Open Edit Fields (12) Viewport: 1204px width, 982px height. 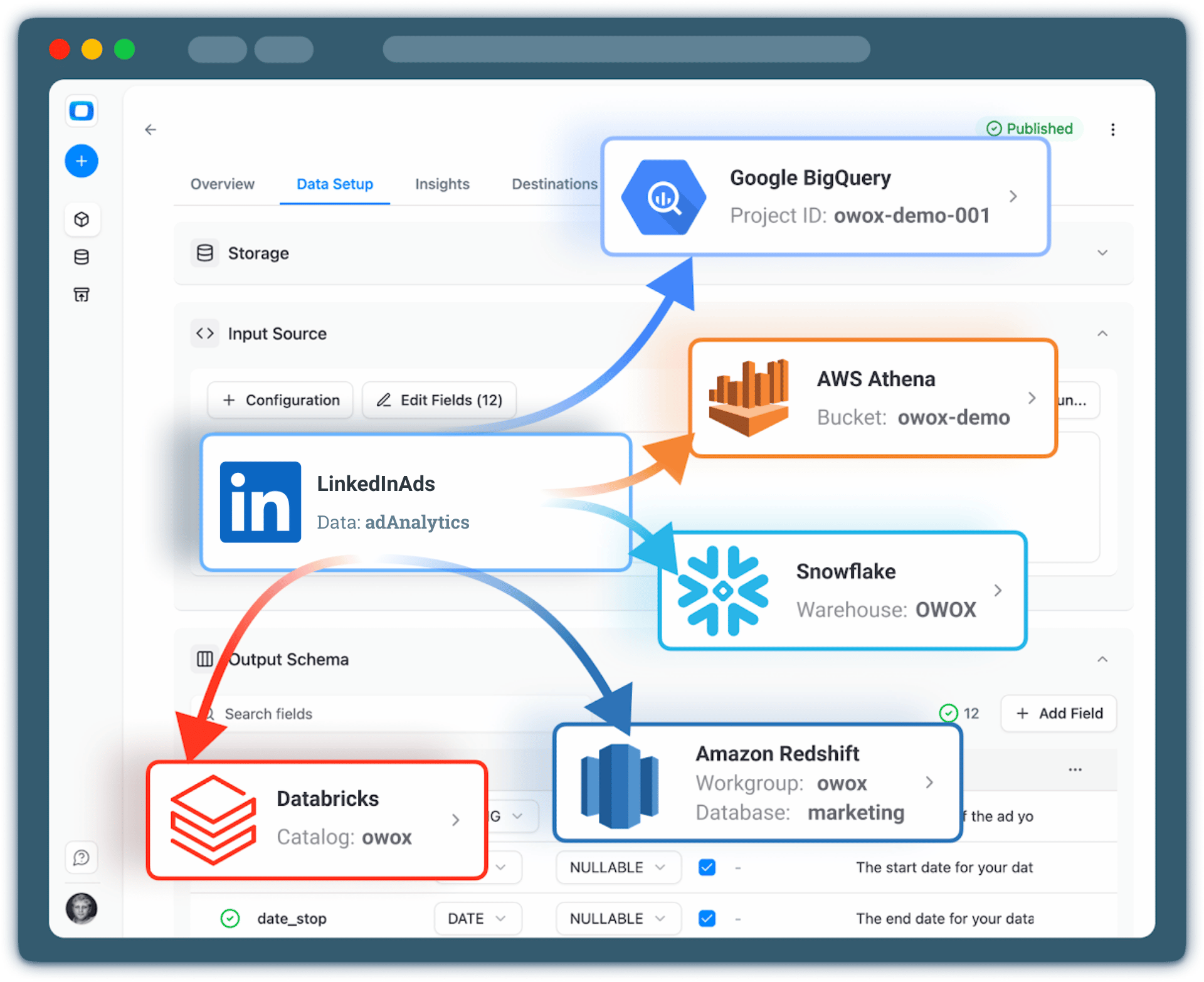(x=439, y=399)
